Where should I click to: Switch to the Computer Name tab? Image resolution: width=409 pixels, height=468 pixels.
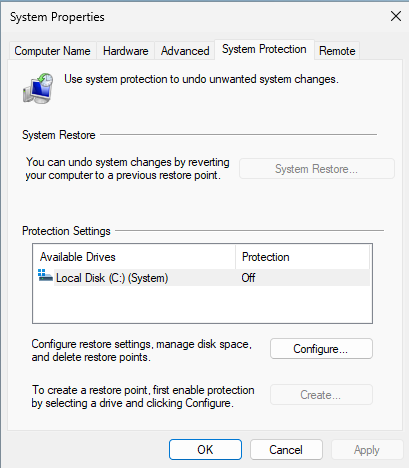pos(53,51)
